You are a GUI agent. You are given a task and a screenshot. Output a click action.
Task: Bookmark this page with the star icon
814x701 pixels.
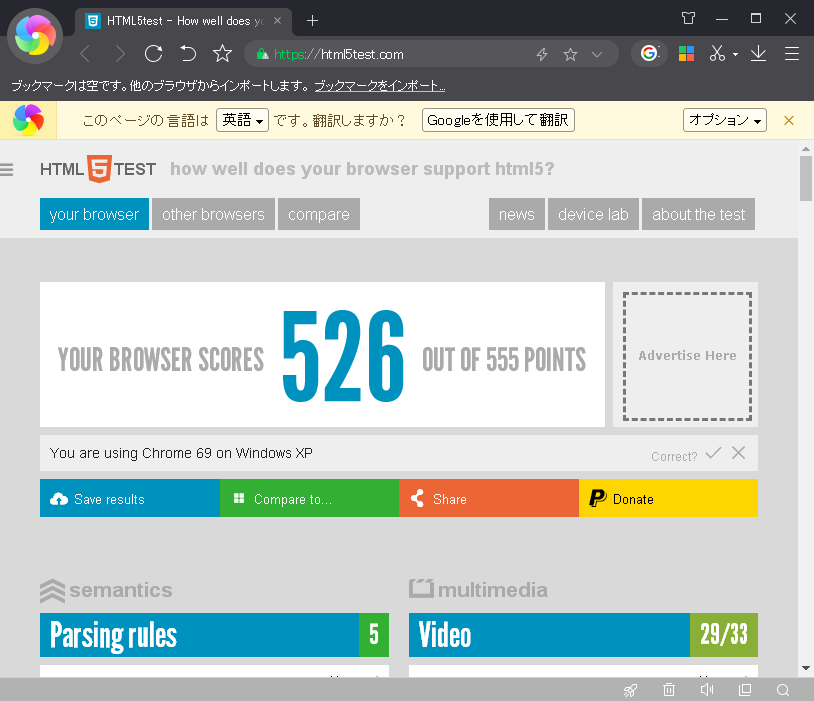pos(571,53)
